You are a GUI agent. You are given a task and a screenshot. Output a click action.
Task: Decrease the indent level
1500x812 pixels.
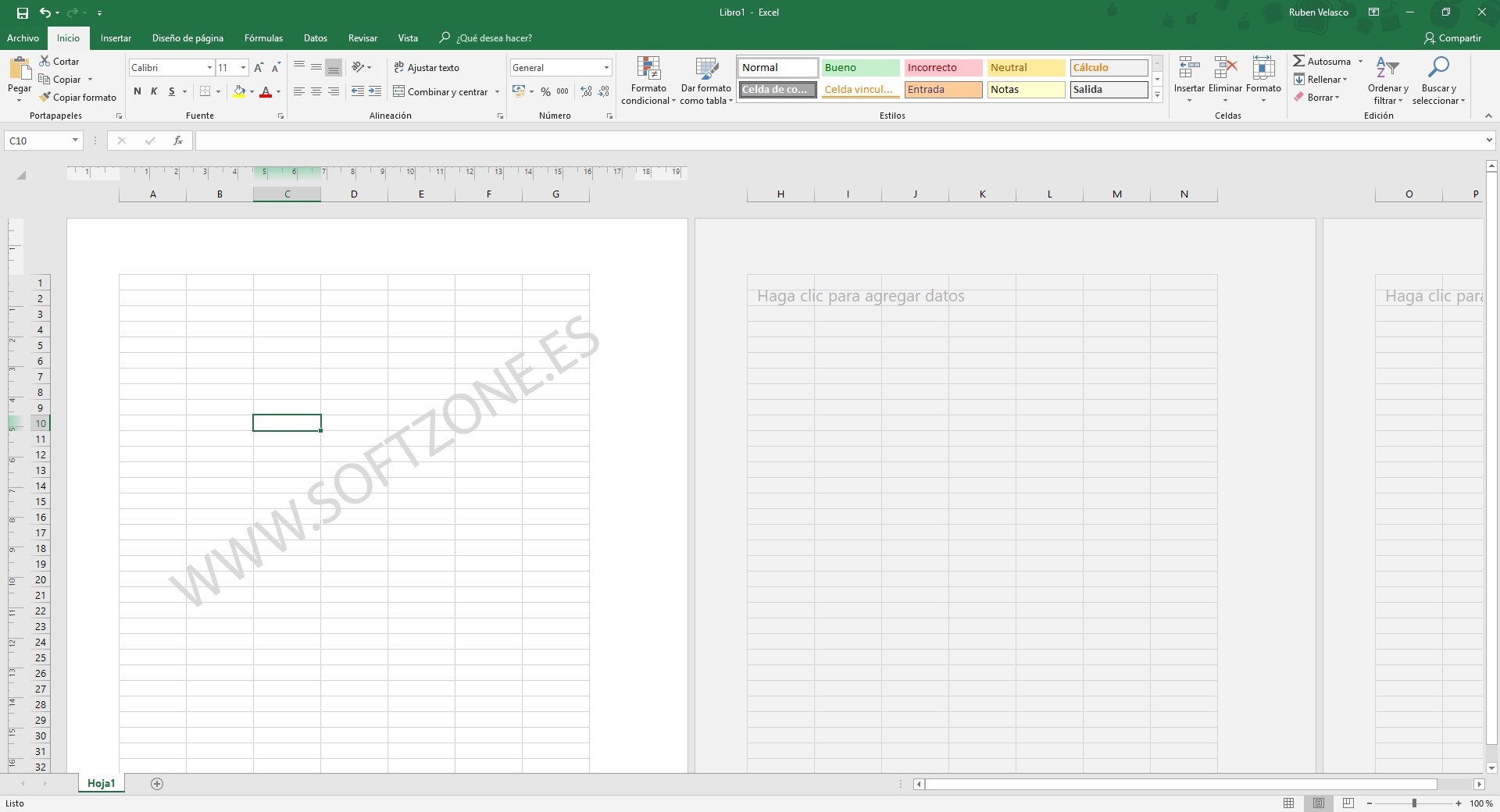358,92
